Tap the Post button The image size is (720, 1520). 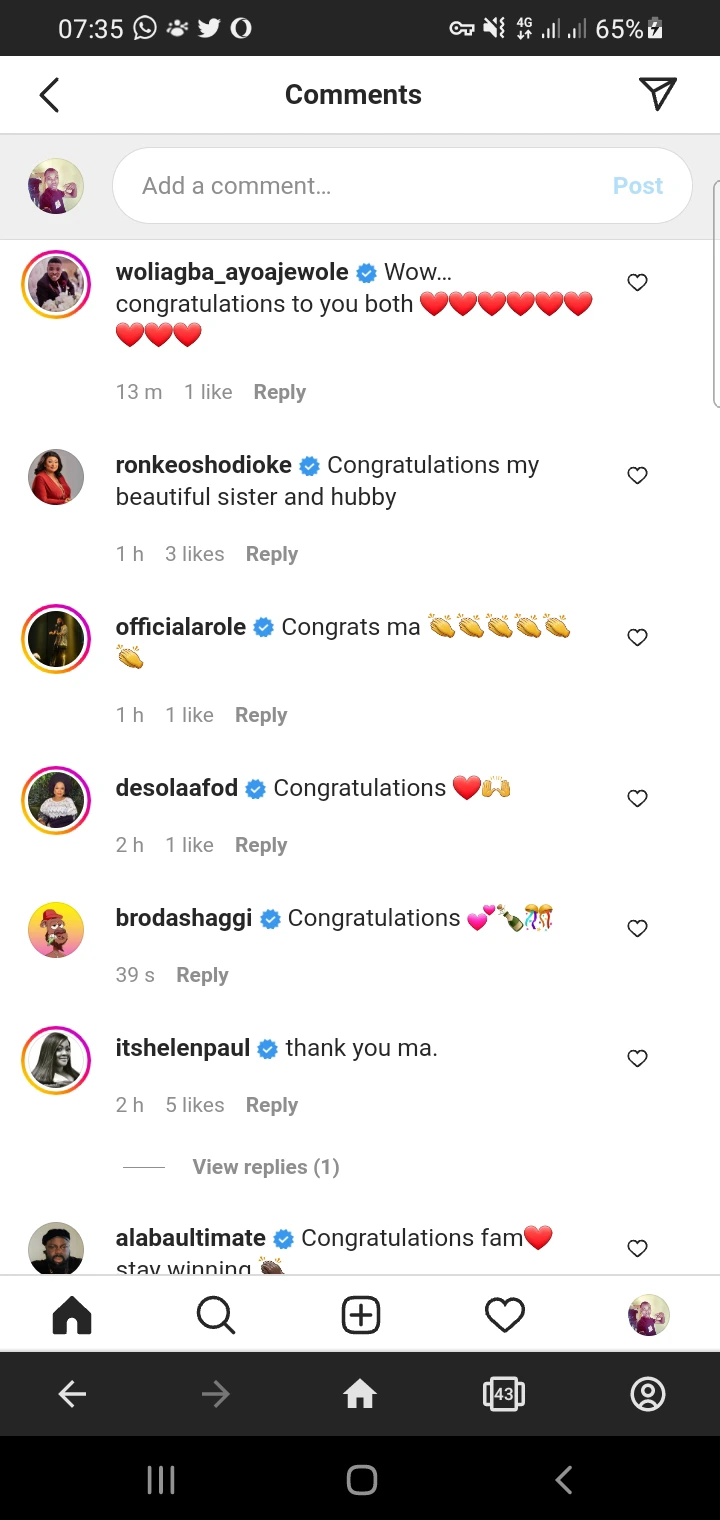point(638,186)
